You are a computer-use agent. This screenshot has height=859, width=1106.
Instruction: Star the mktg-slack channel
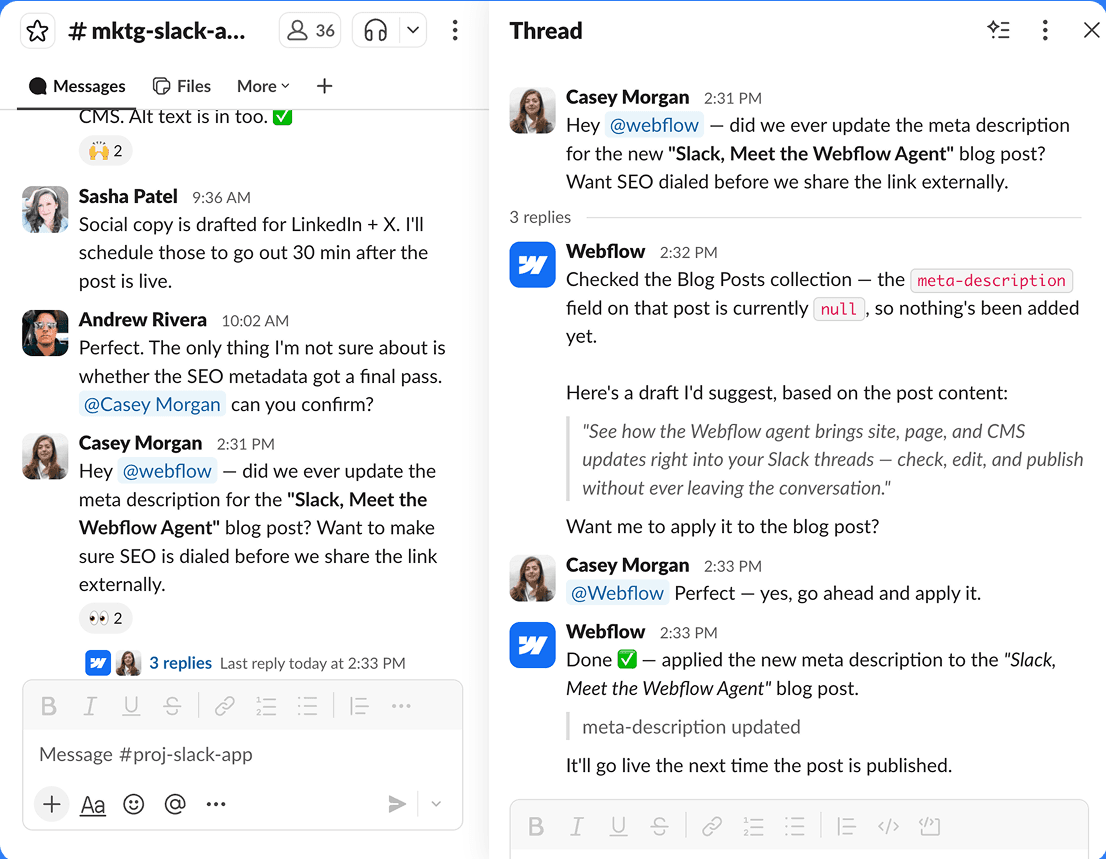click(x=37, y=31)
